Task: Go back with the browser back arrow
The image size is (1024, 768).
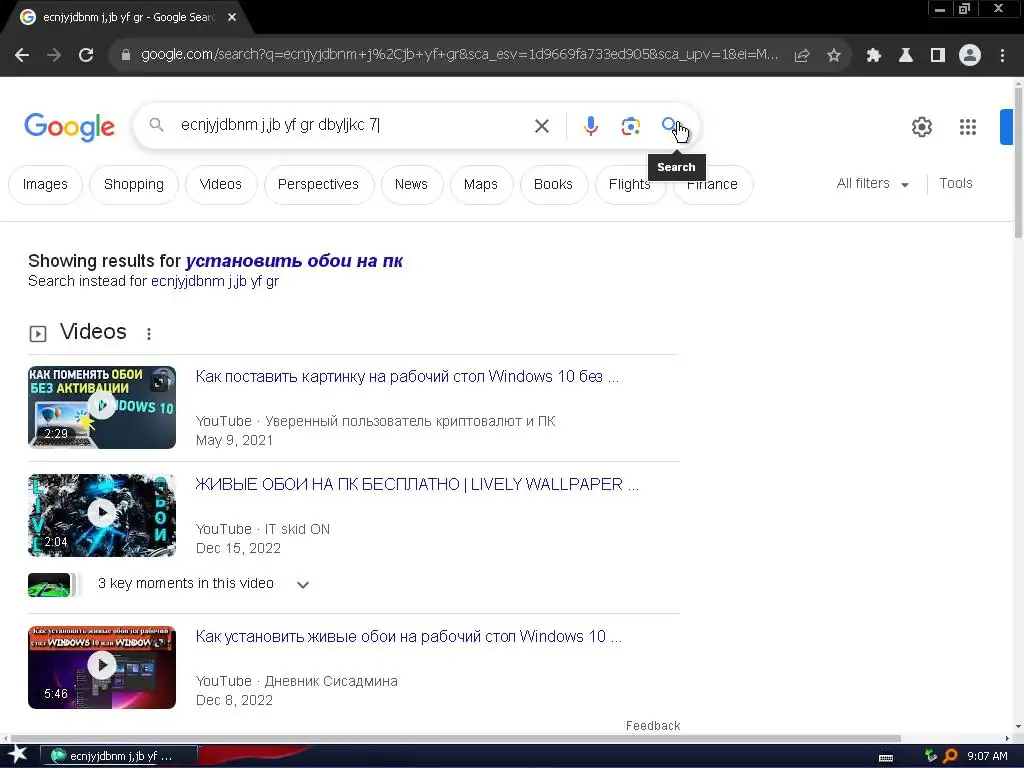Action: [22, 56]
